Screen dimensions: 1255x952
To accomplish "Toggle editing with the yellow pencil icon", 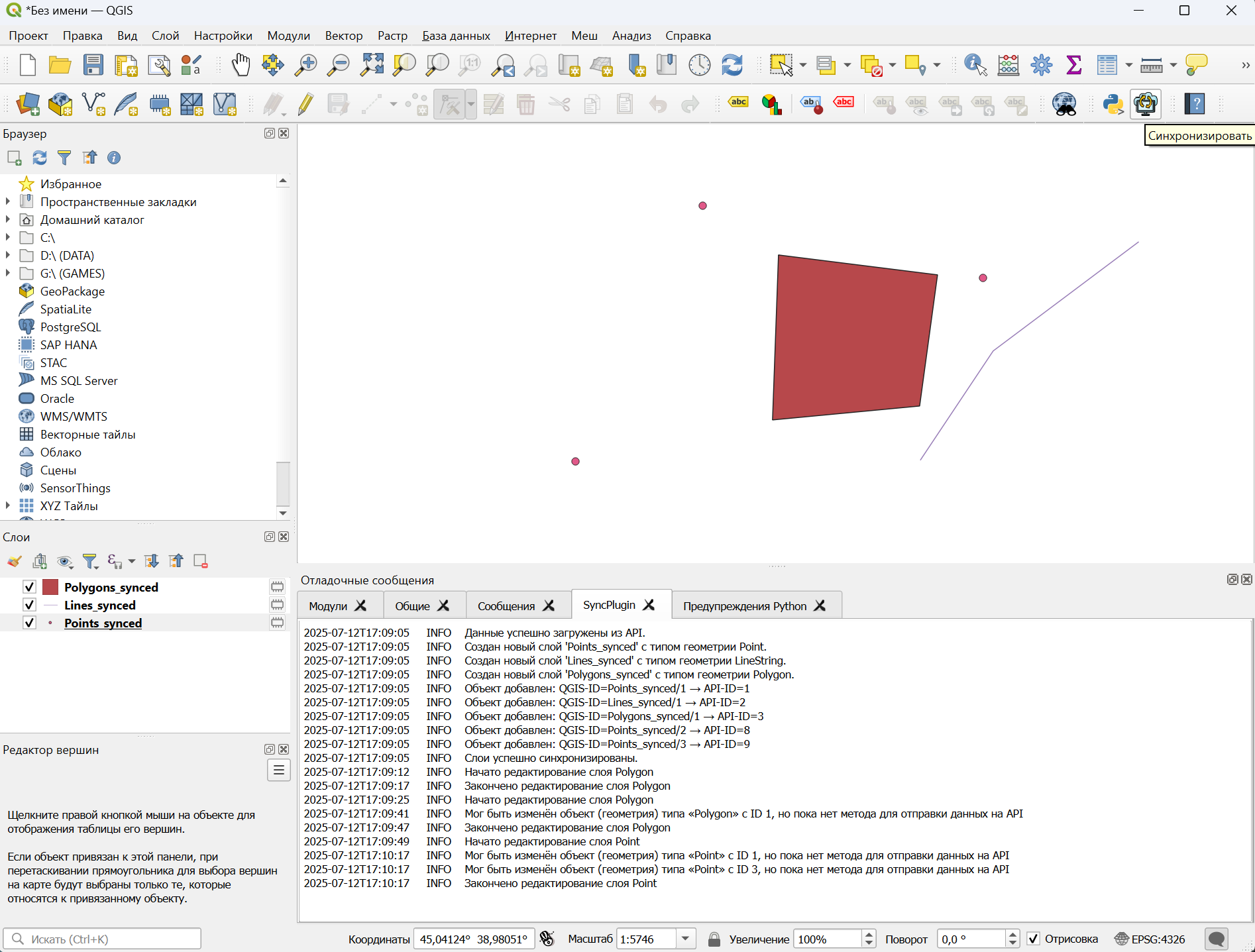I will point(305,104).
